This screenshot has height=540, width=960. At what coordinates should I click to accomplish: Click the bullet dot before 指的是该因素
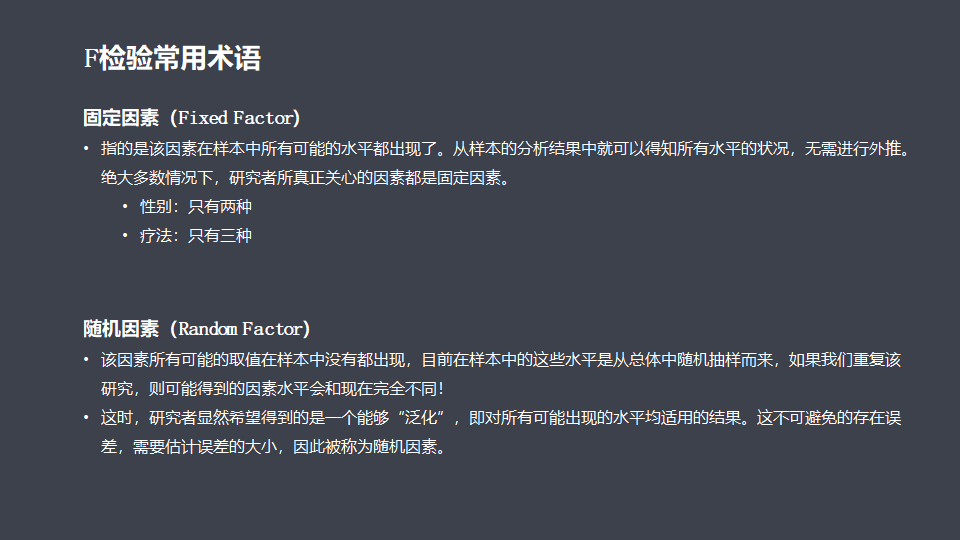point(86,149)
